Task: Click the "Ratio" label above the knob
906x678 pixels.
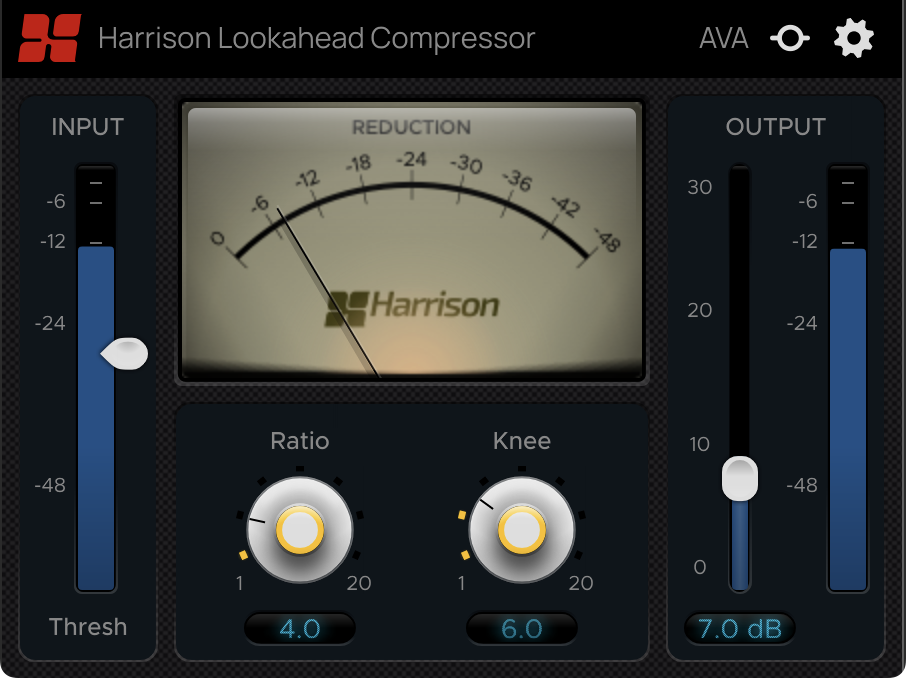Action: [x=300, y=441]
